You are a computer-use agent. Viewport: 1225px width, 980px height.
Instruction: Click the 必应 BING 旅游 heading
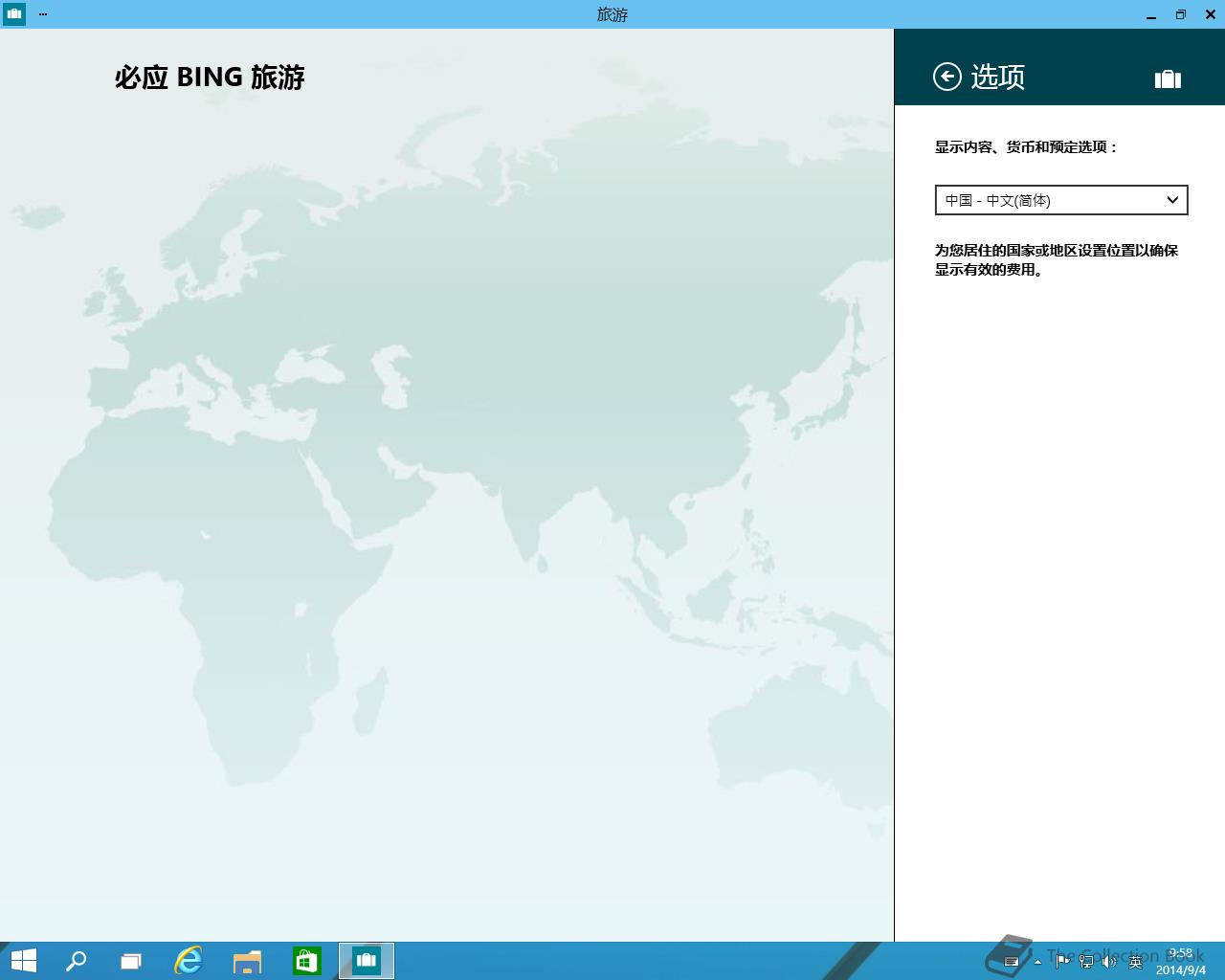click(210, 78)
